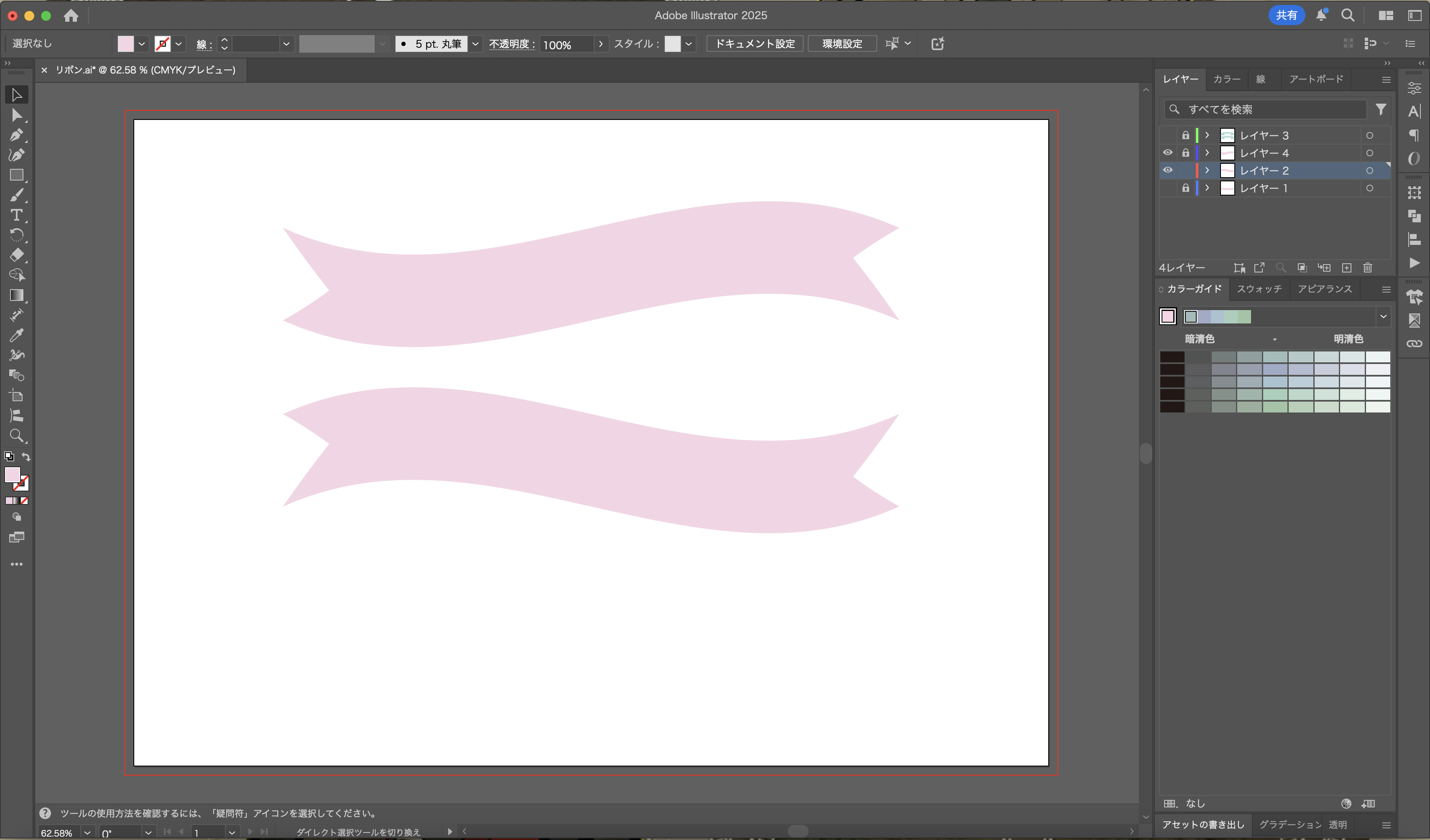Select the Pen tool
This screenshot has width=1430, height=840.
(16, 135)
